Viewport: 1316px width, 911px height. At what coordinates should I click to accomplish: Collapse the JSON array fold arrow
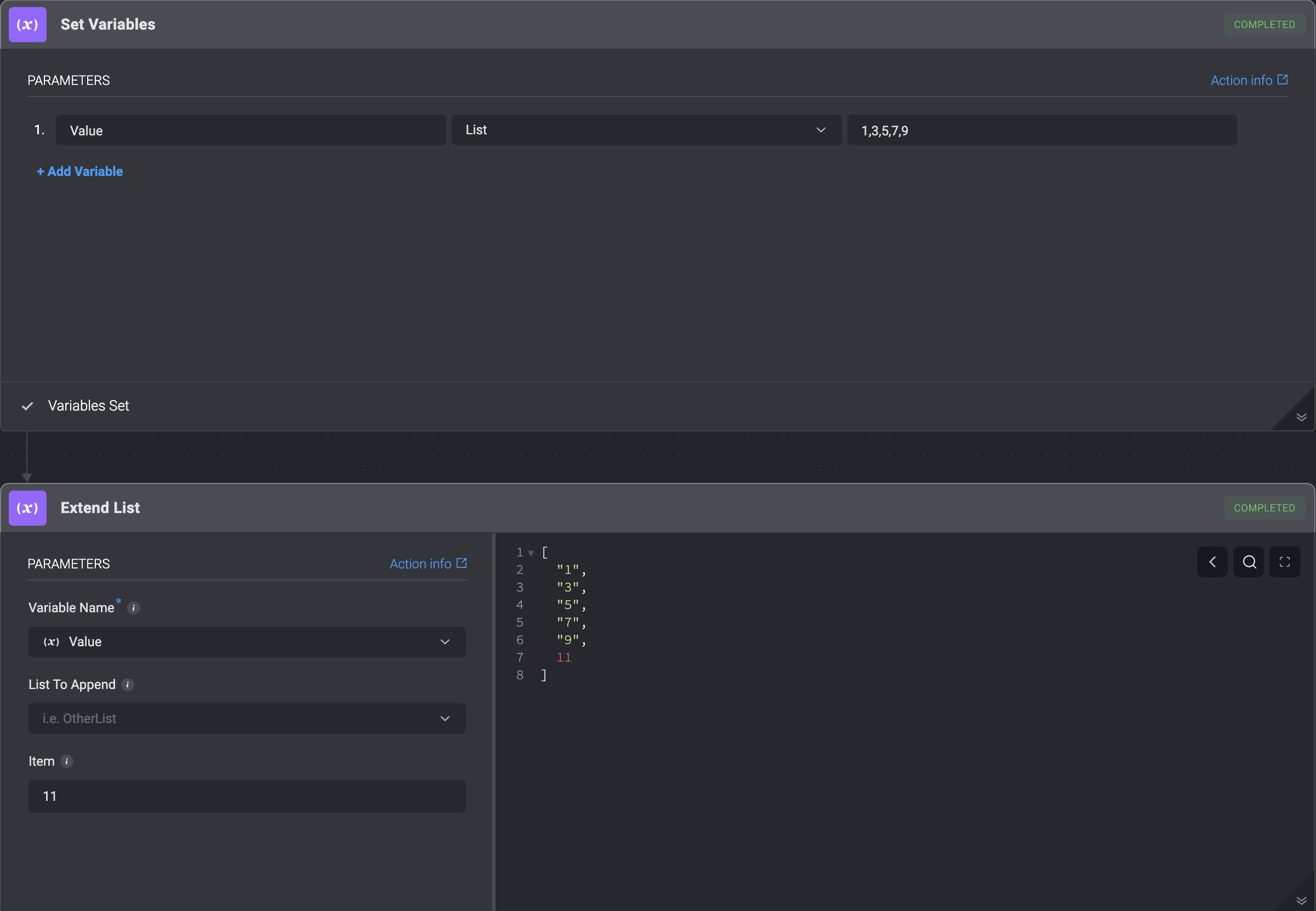click(x=531, y=553)
